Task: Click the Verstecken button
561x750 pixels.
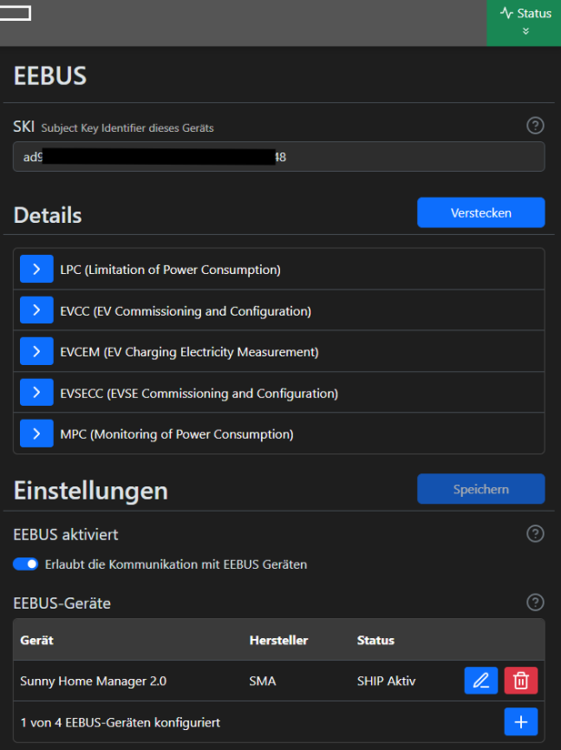Action: click(481, 212)
